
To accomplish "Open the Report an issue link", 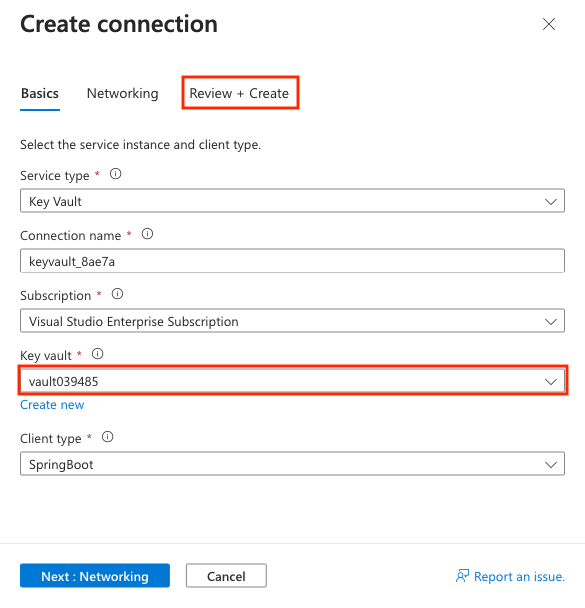I will point(519,577).
